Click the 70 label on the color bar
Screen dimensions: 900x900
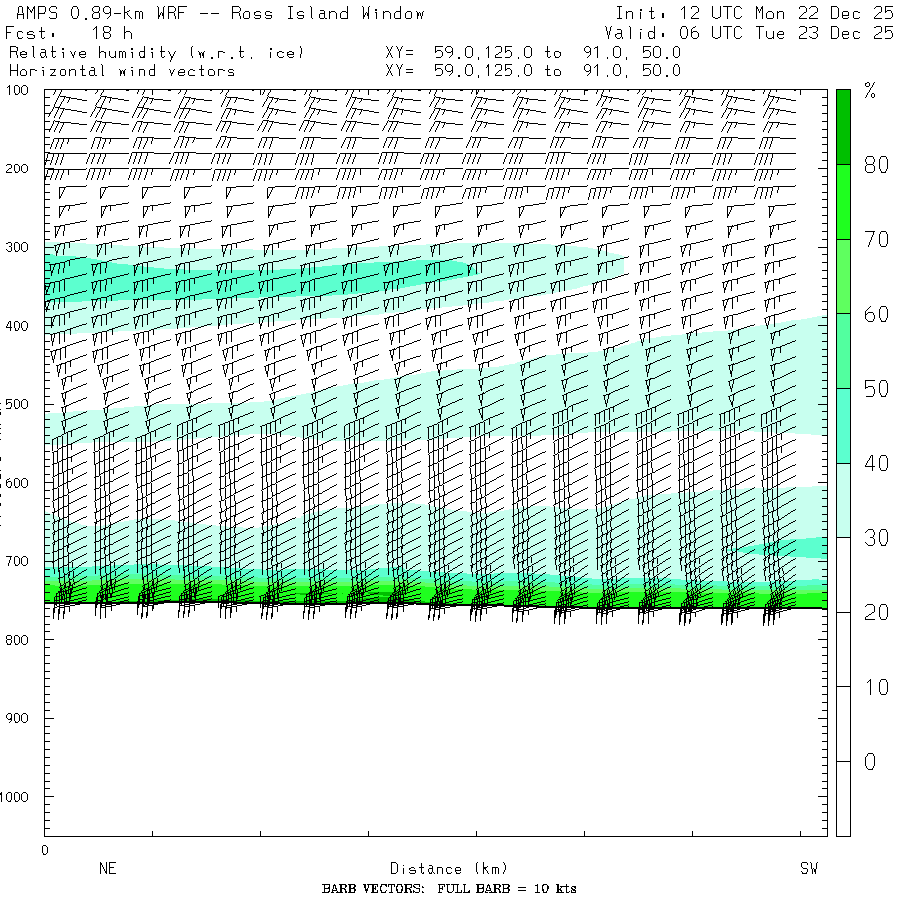876,240
